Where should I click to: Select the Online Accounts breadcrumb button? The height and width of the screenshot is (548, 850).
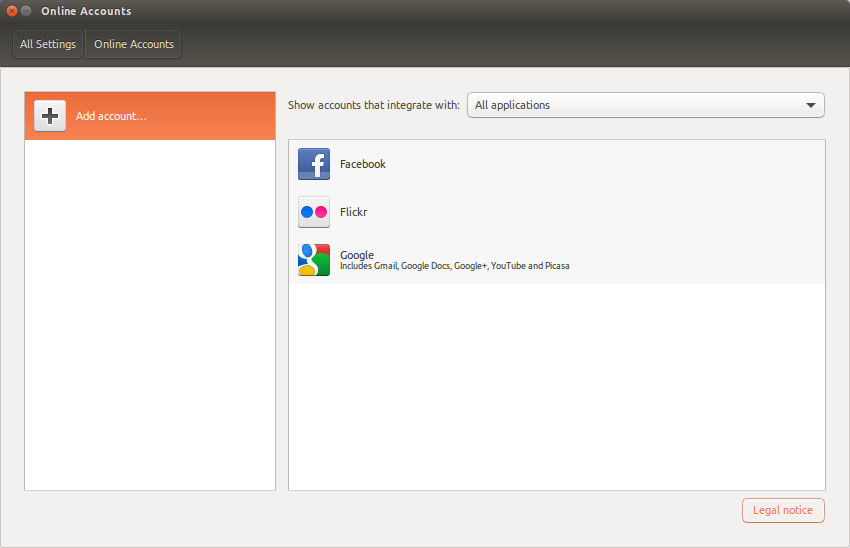tap(133, 44)
